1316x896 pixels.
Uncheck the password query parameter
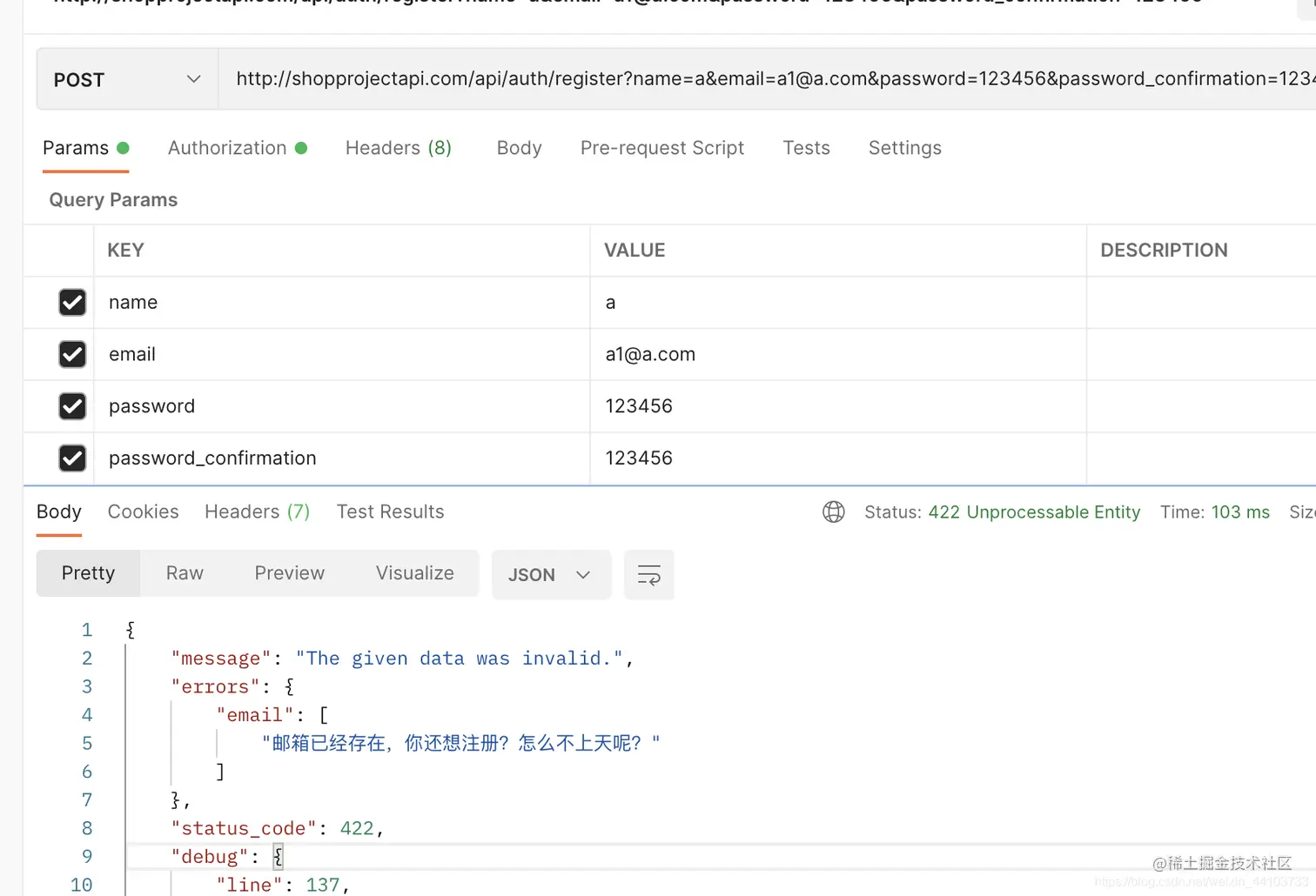(x=72, y=406)
